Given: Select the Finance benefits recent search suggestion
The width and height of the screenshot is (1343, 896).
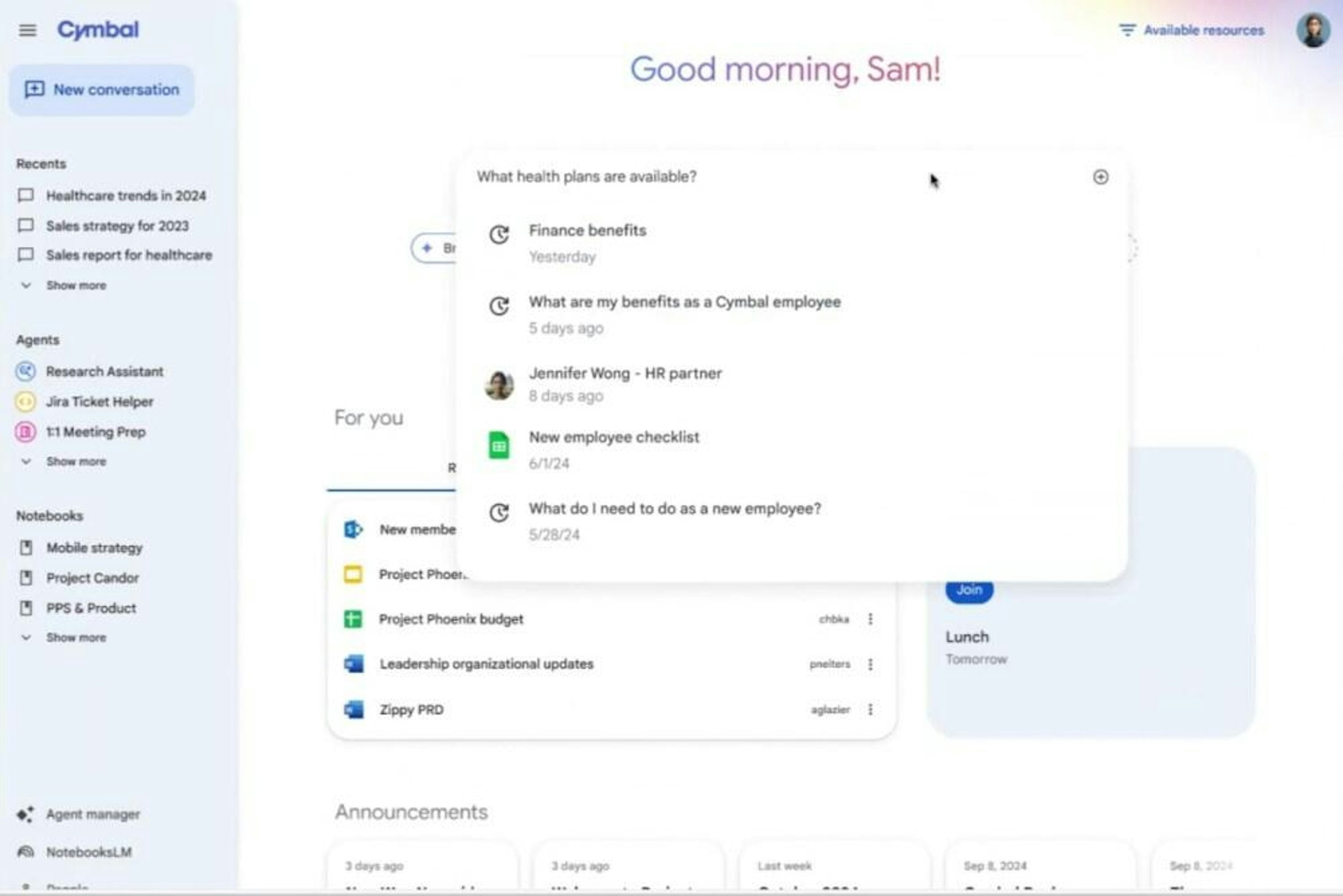Looking at the screenshot, I should (x=791, y=243).
